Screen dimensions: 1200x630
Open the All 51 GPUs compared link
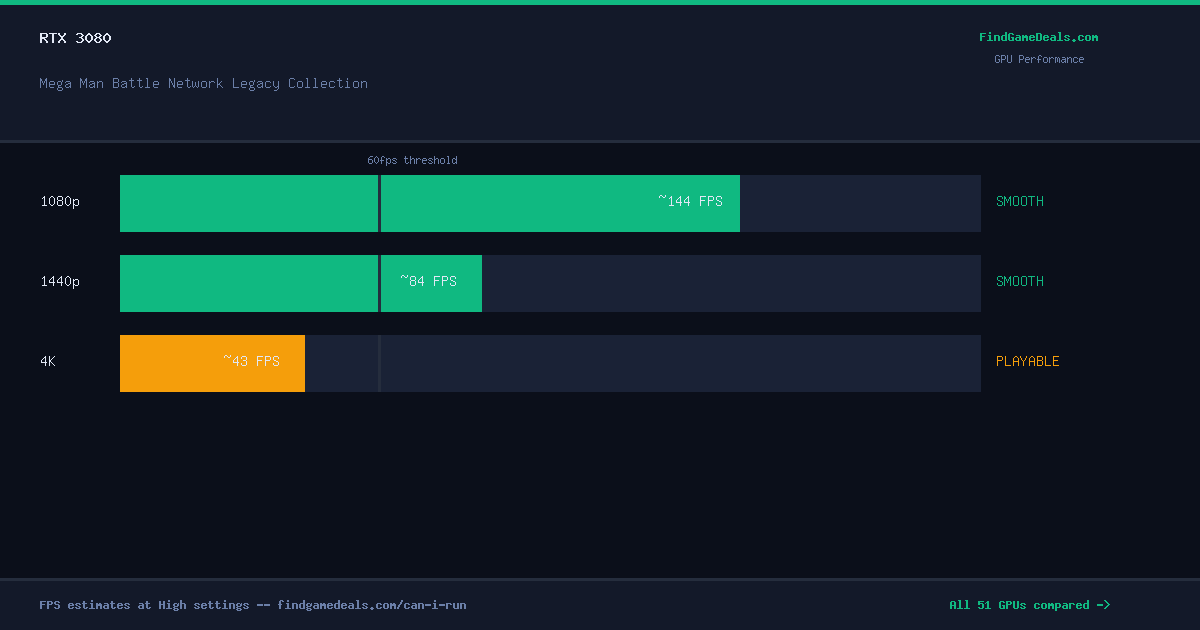[1029, 605]
